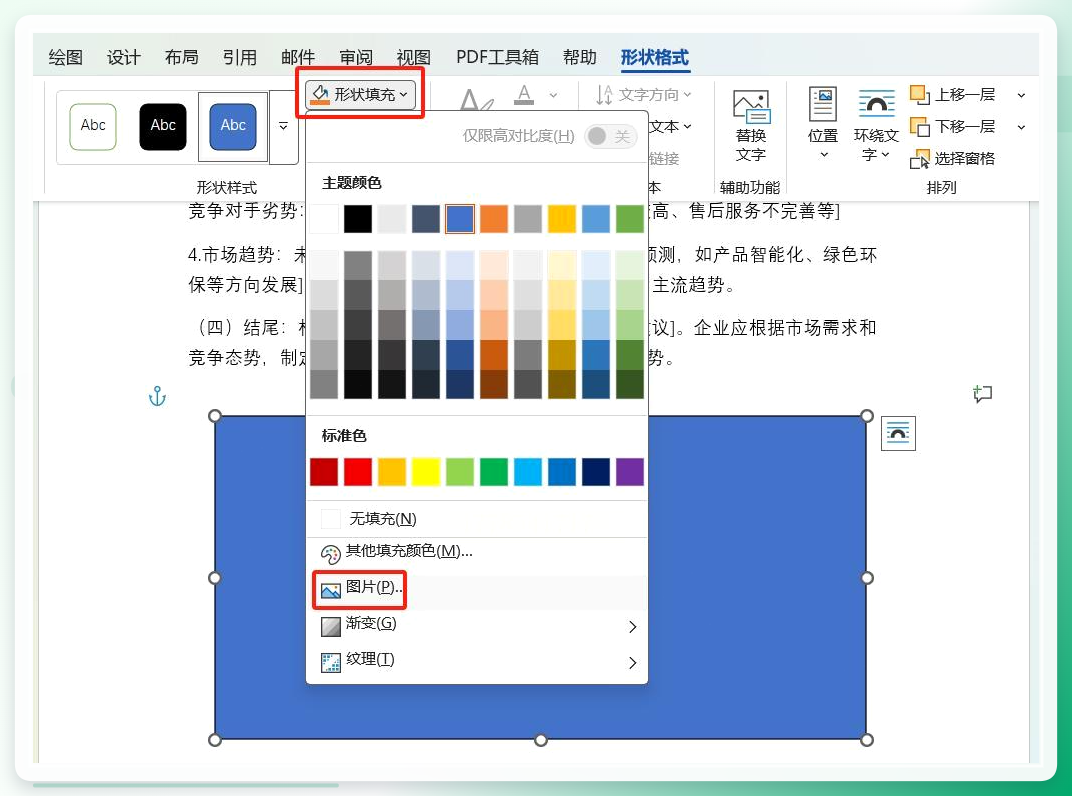
Task: Click the 上移一层 bring forward icon
Action: (920, 94)
